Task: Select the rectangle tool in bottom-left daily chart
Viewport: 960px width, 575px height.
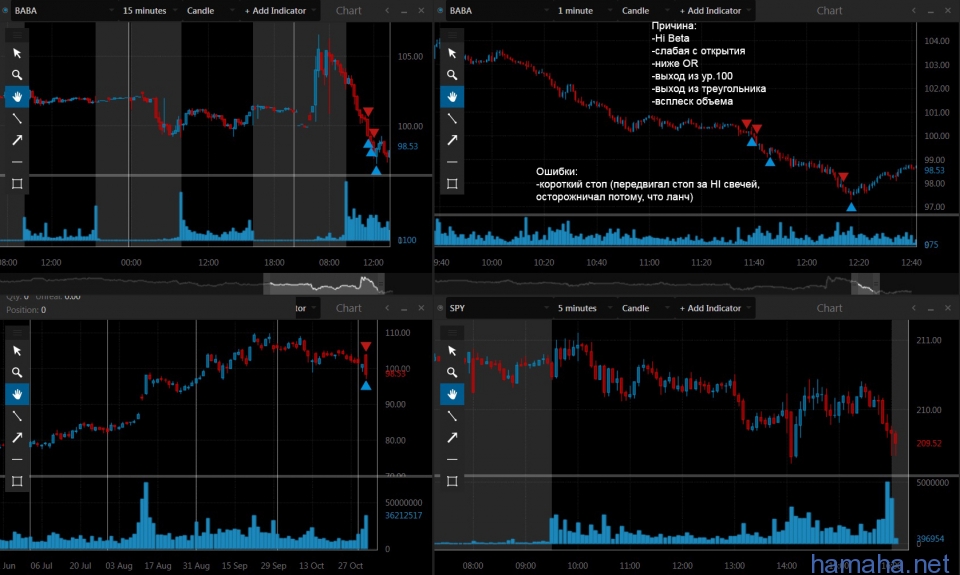Action: pyautogui.click(x=17, y=481)
